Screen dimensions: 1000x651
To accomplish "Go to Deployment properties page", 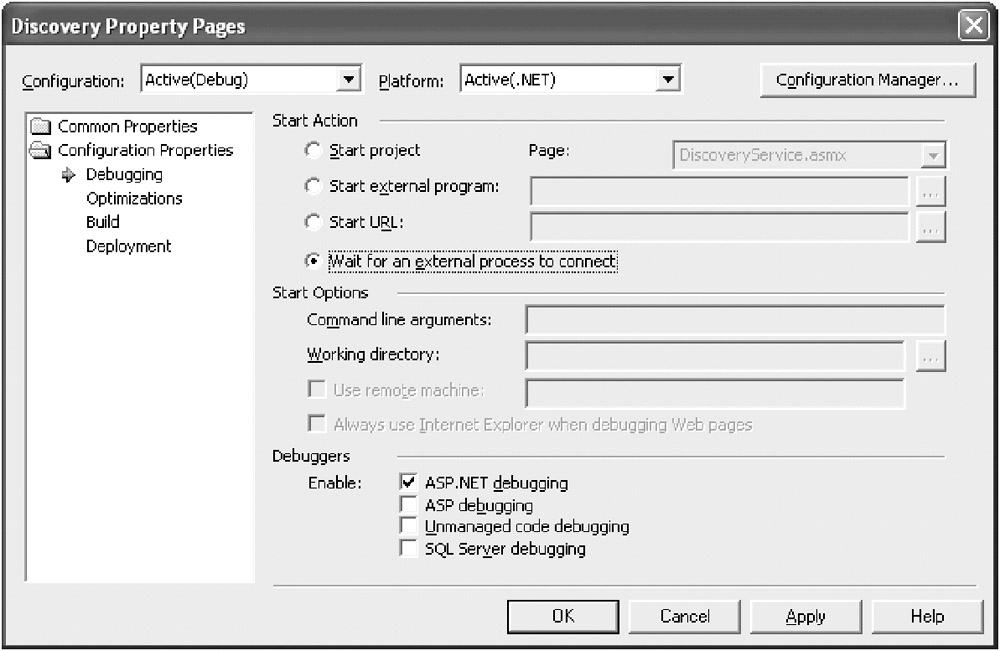I will [x=128, y=246].
